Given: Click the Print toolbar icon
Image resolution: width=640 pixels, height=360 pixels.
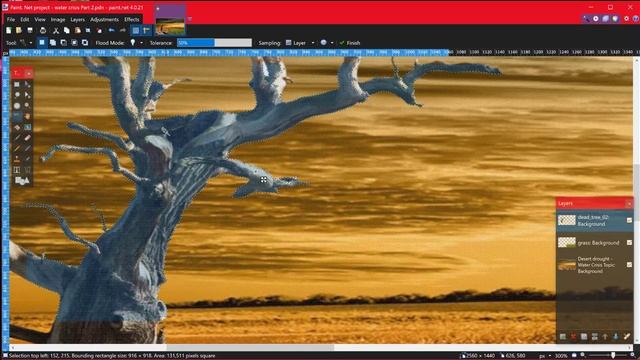Looking at the screenshot, I should [x=43, y=31].
